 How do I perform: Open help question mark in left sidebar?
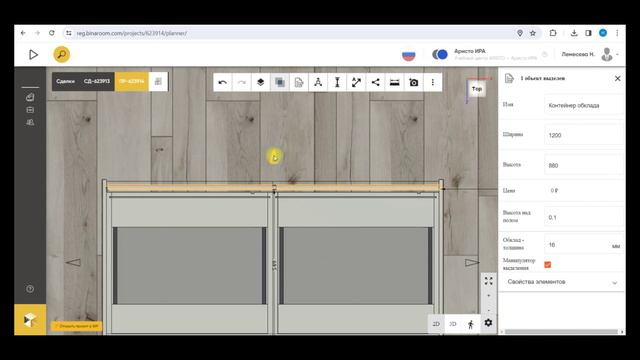[30, 289]
